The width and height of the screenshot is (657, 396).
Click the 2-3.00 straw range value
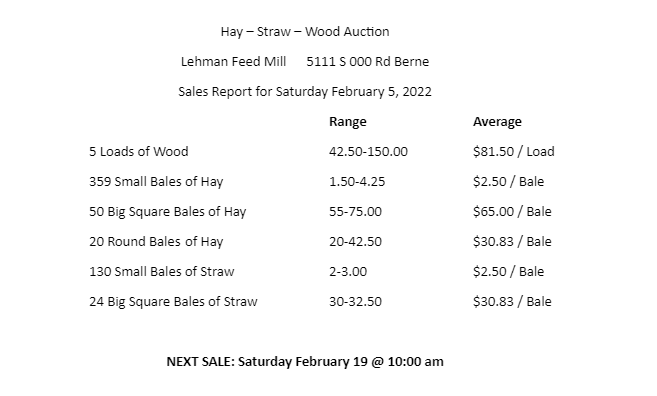(348, 272)
